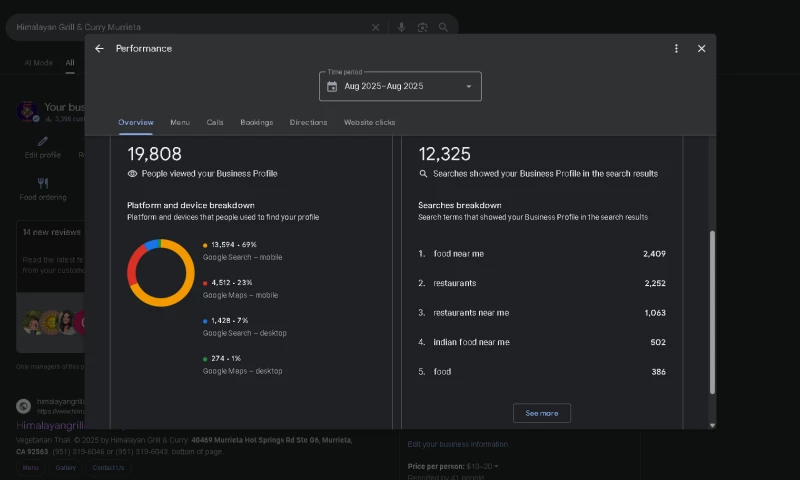Go to the Directions tab
Screen dimensions: 800x480
click(308, 122)
